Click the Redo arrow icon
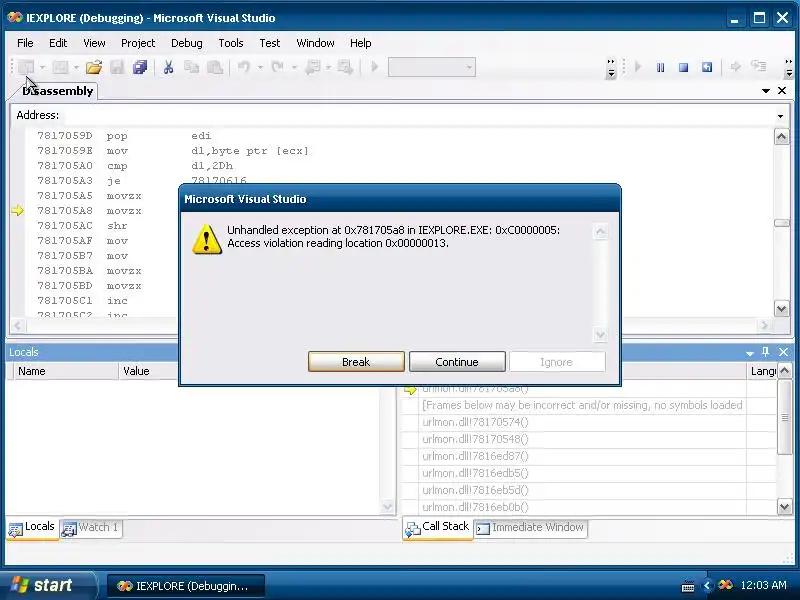The image size is (800, 600). click(278, 67)
